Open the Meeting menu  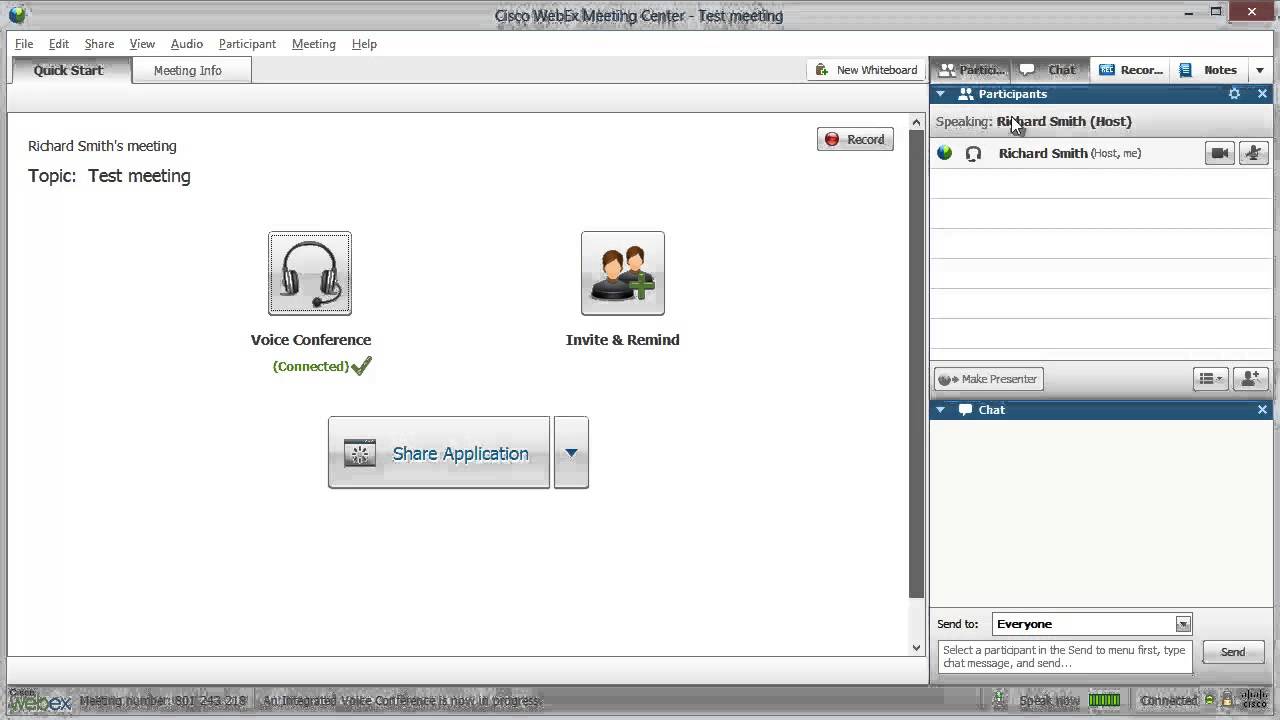click(x=314, y=44)
